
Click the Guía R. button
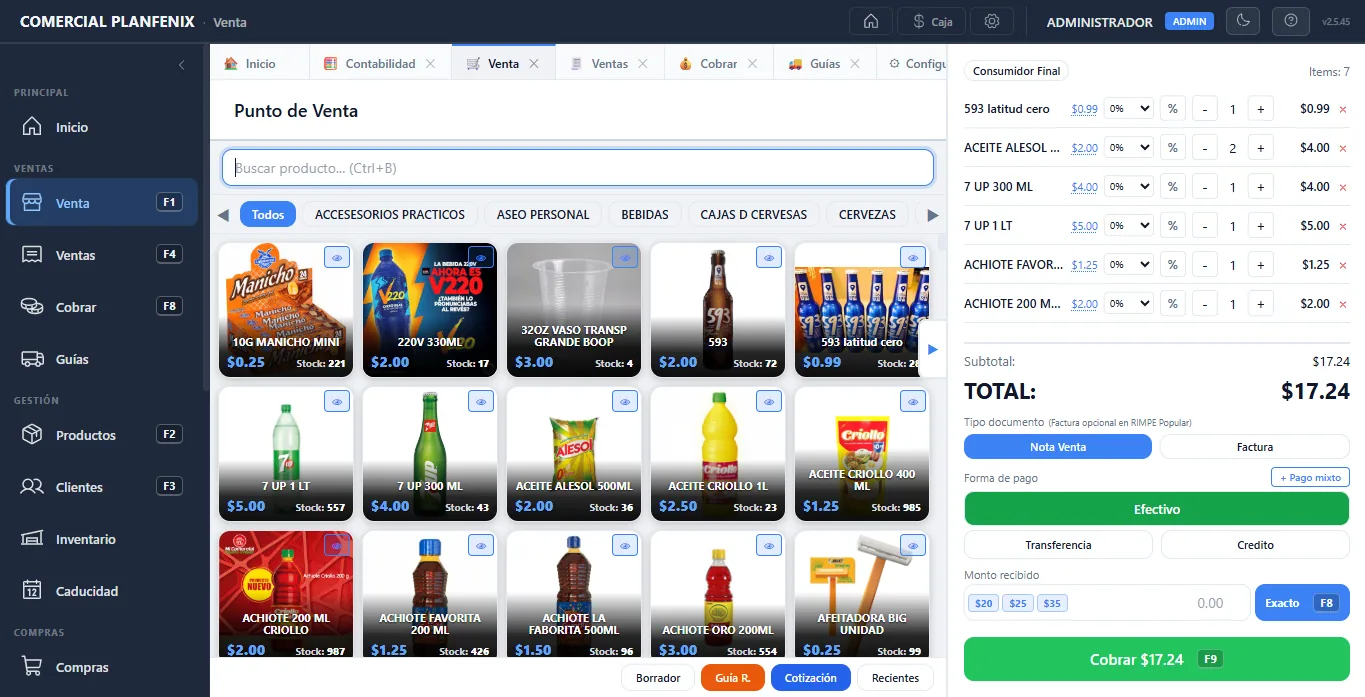click(733, 678)
